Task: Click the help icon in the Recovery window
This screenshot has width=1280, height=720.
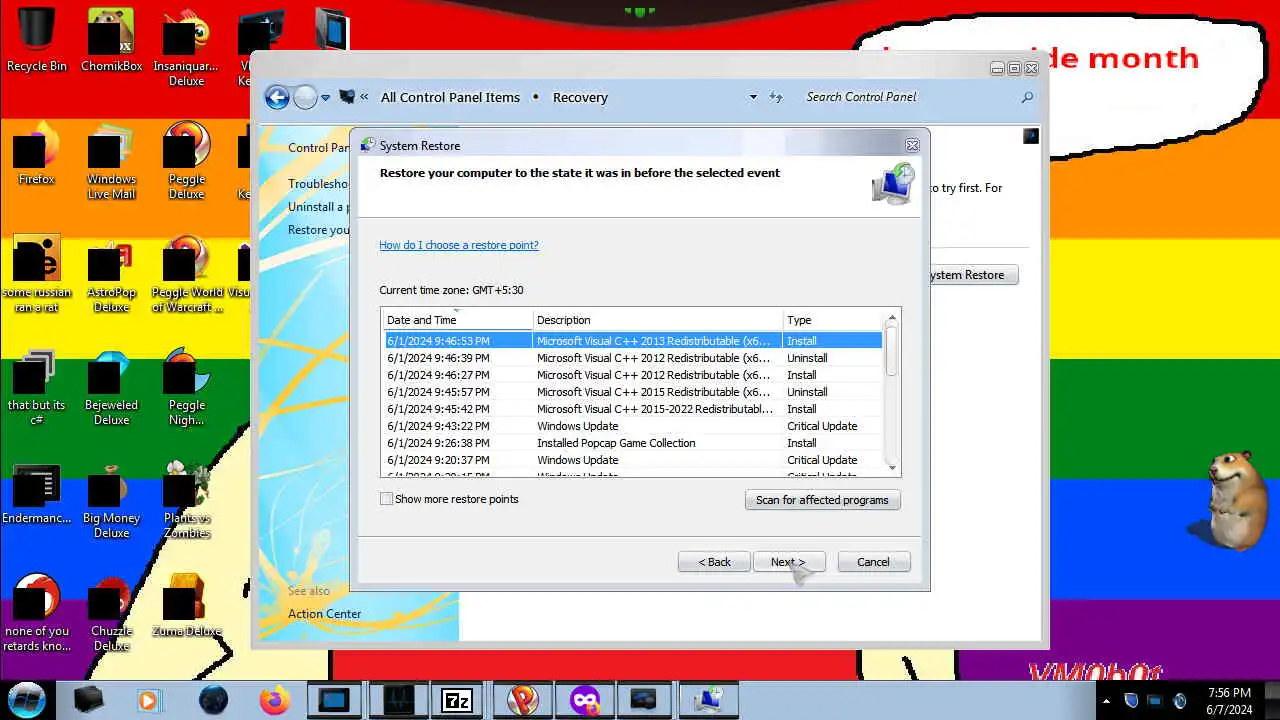Action: click(1031, 136)
